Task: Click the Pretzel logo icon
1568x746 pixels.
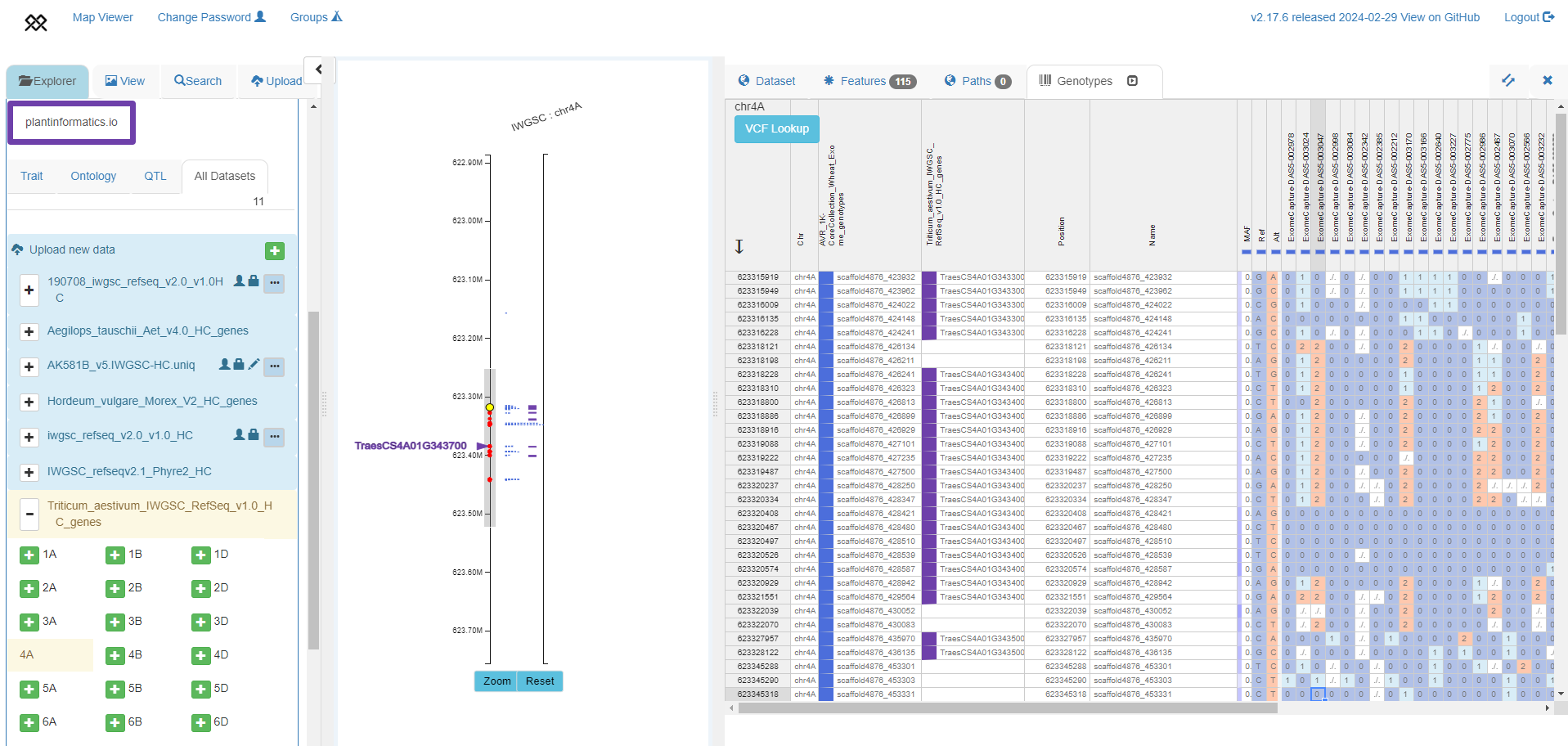Action: 36,22
